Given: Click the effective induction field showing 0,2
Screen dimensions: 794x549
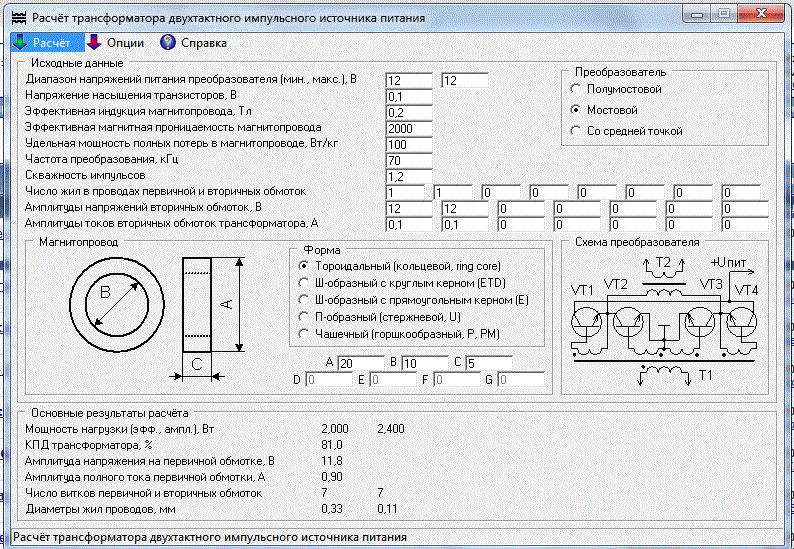Looking at the screenshot, I should point(409,112).
